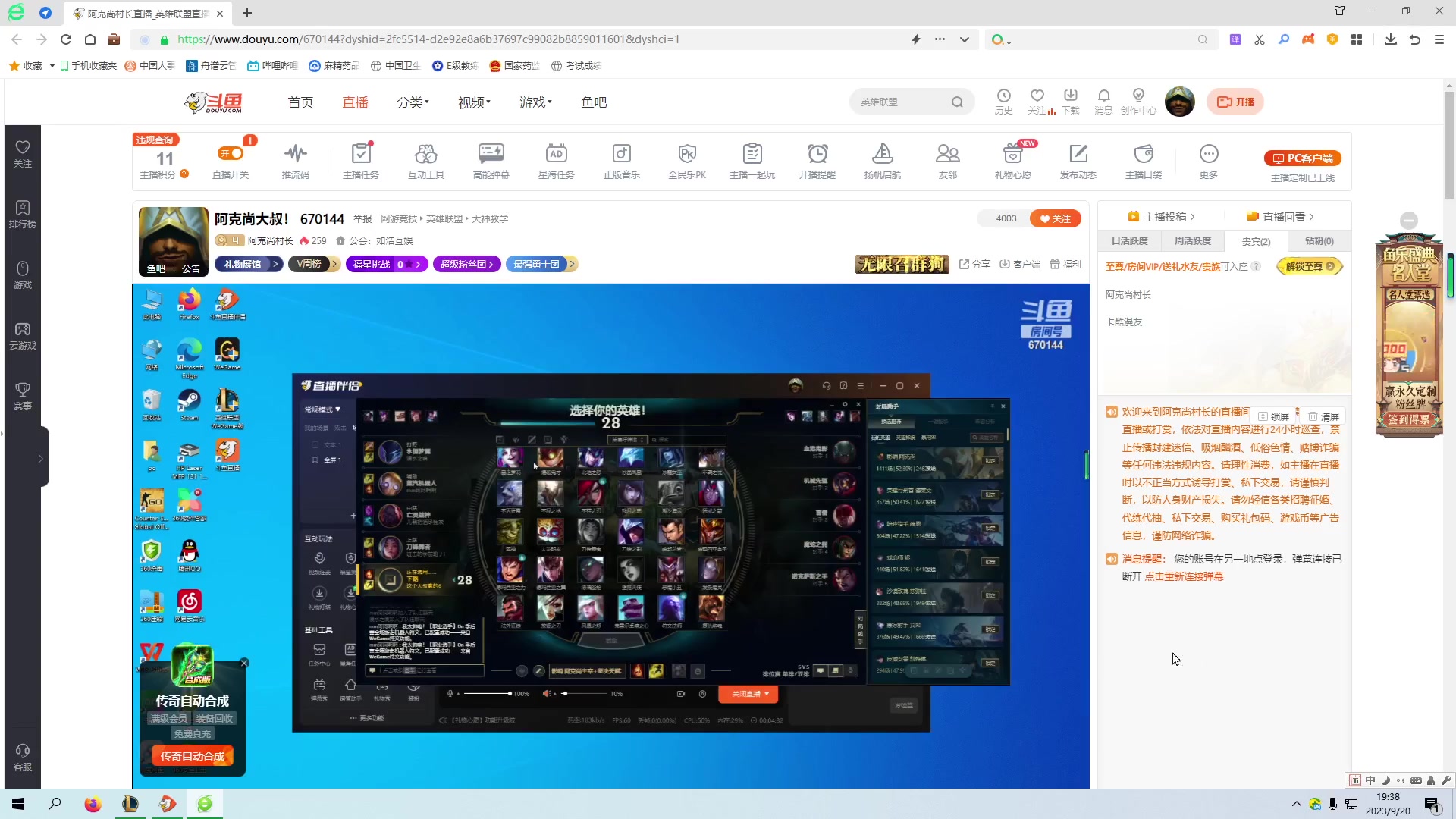The height and width of the screenshot is (819, 1456).
Task: Click 举报 report link
Action: click(362, 218)
